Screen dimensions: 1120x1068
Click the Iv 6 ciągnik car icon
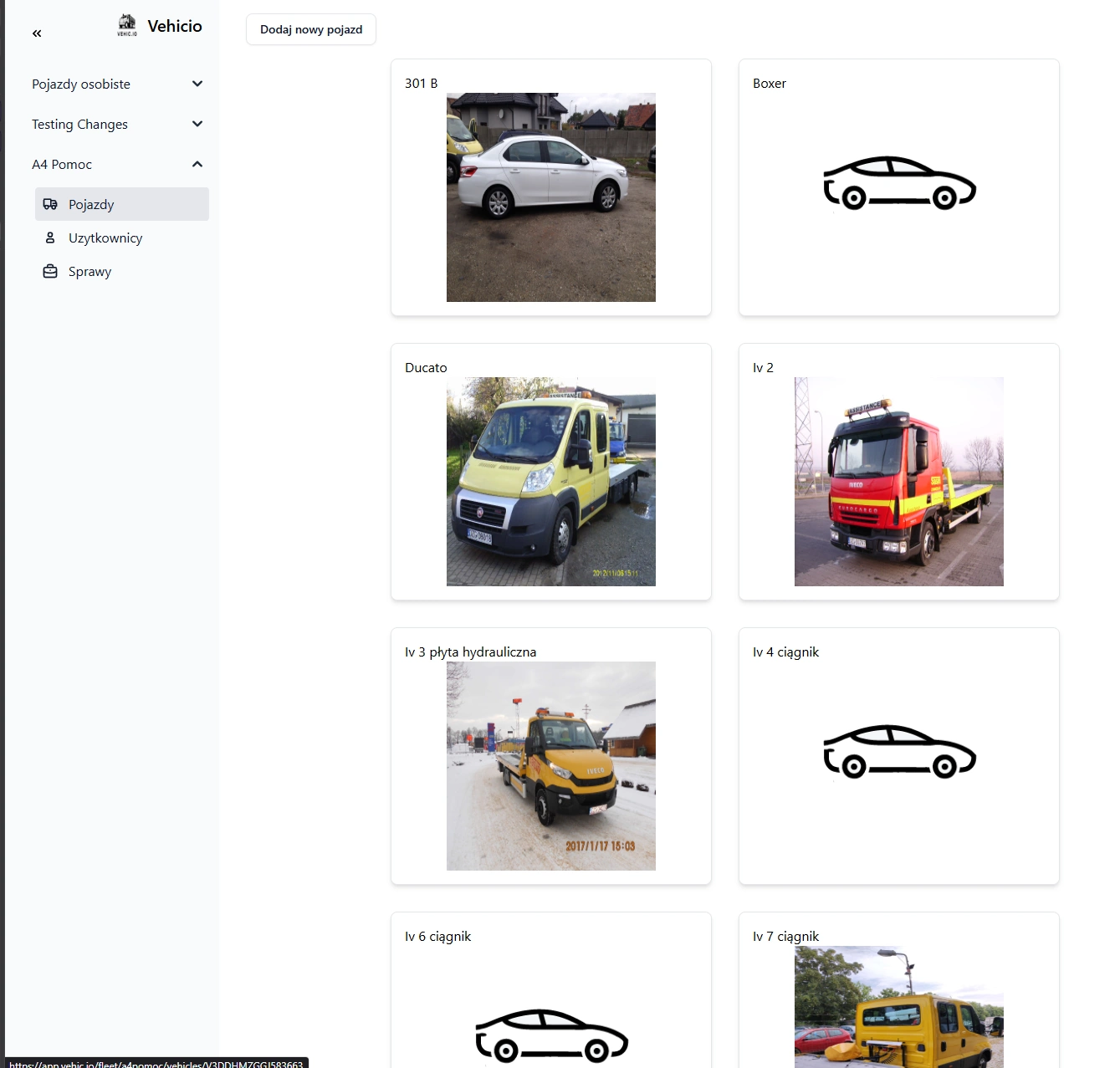pyautogui.click(x=551, y=1036)
